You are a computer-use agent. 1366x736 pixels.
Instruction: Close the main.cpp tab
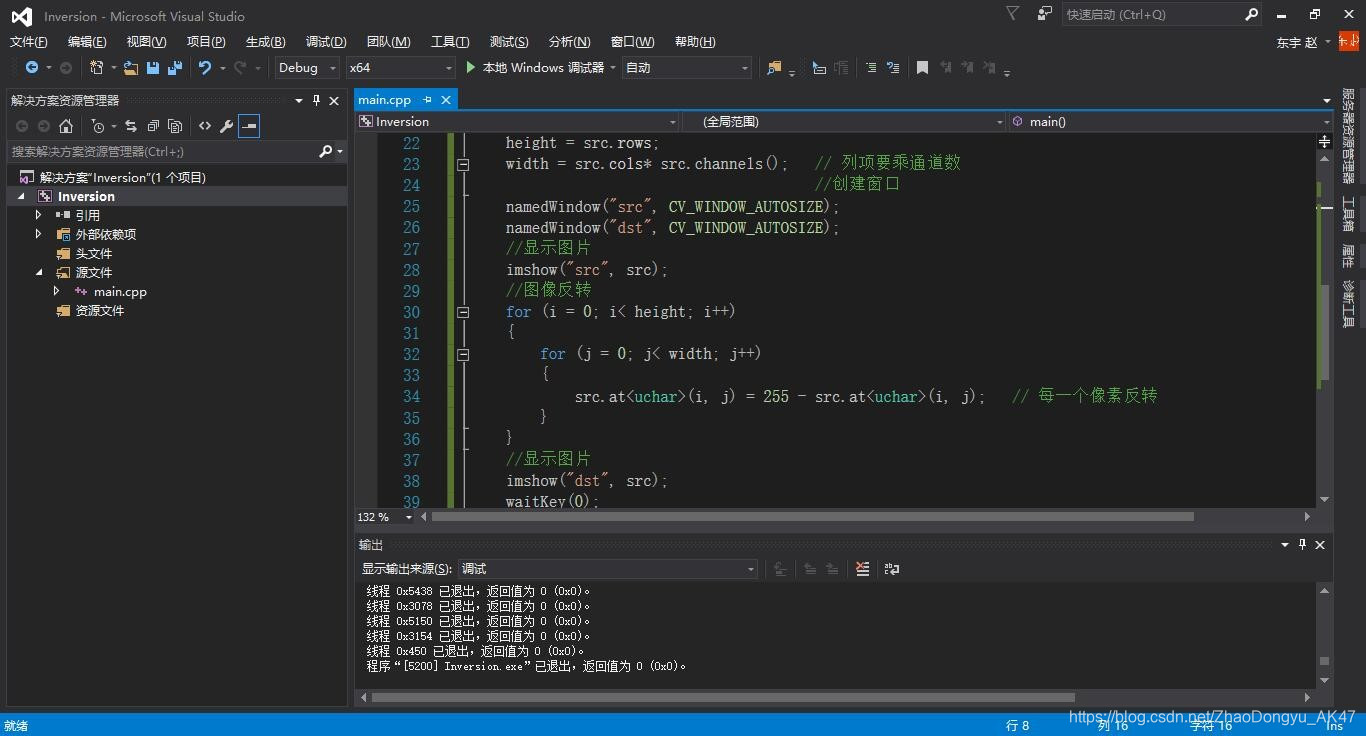pos(446,100)
